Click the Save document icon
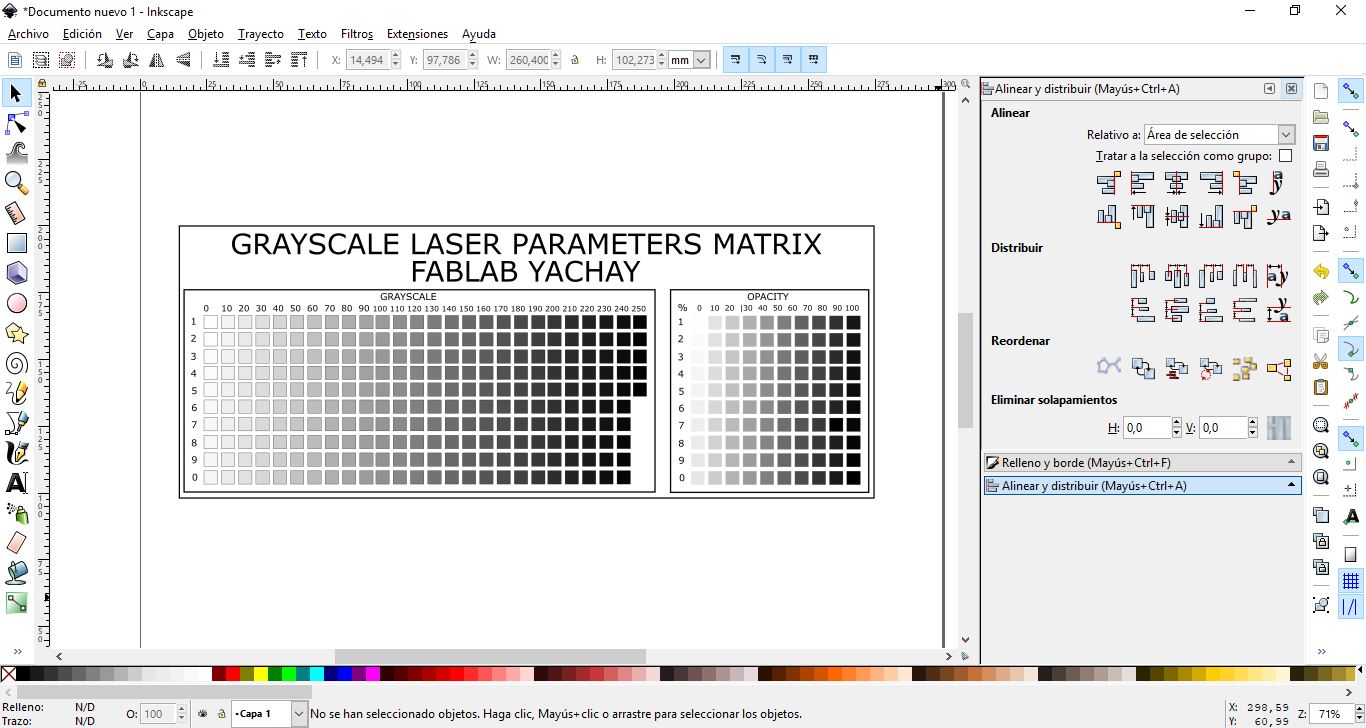This screenshot has height=728, width=1366. click(x=1321, y=143)
